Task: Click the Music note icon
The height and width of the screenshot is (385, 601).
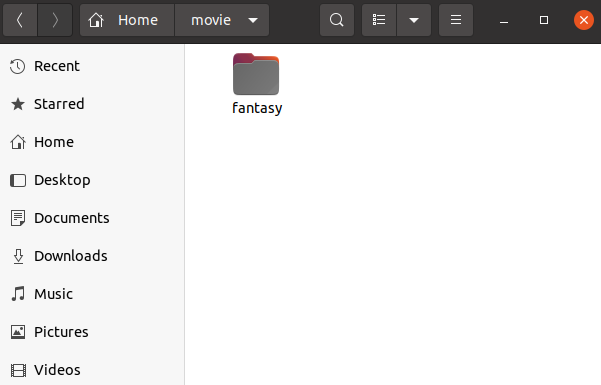Action: coord(18,294)
